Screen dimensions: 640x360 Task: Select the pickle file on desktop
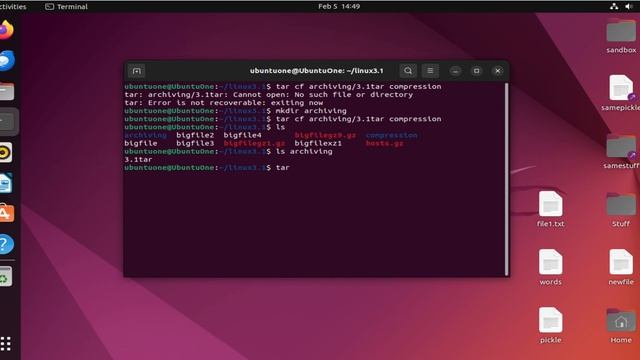tap(550, 325)
